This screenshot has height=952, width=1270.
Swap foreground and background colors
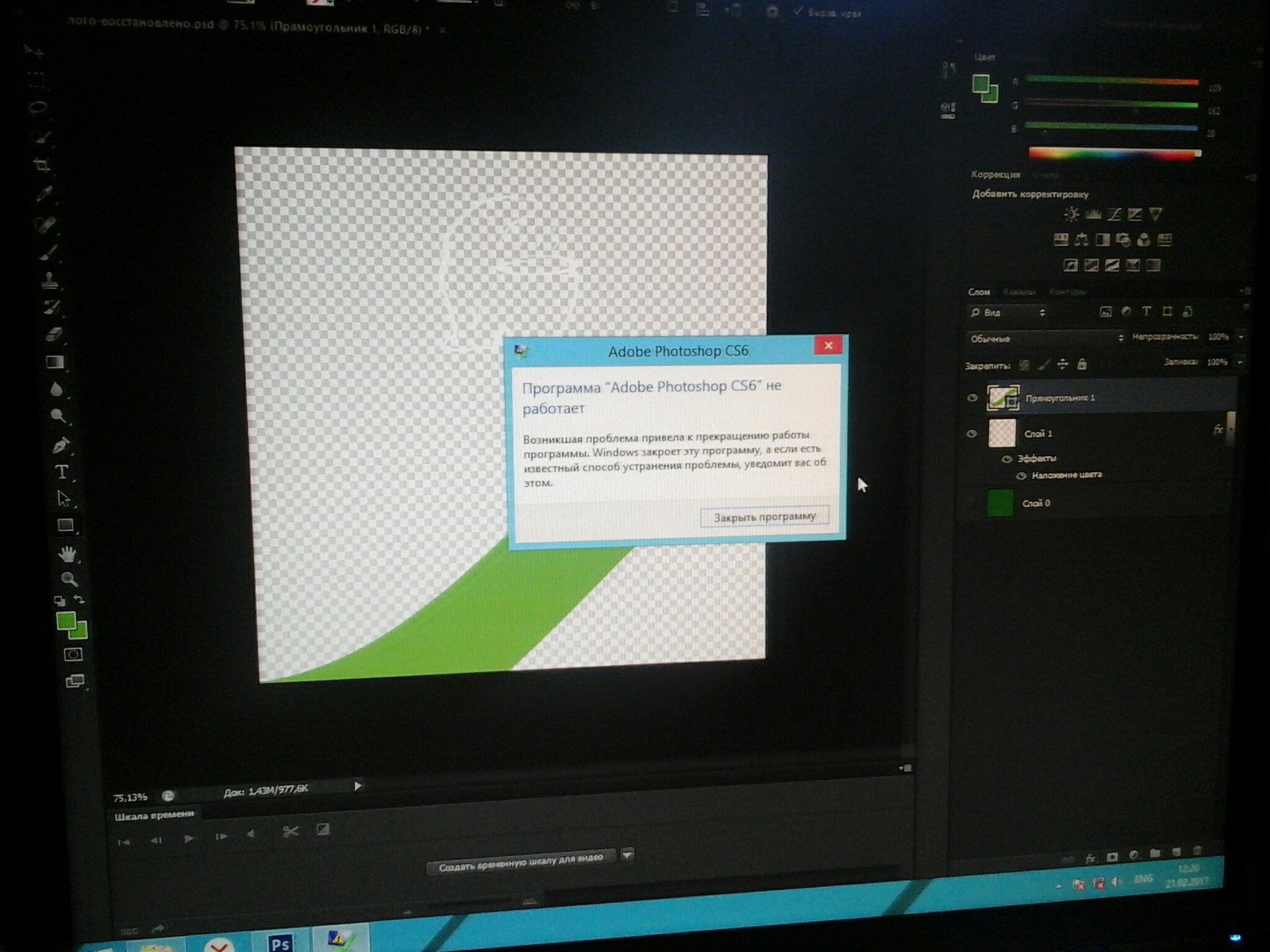(x=79, y=599)
